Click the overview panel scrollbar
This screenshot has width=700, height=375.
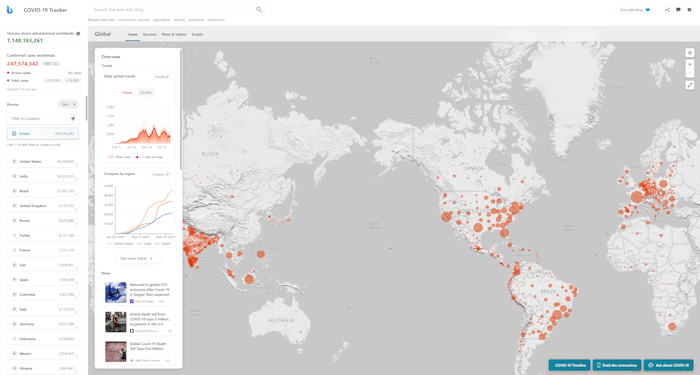pyautogui.click(x=181, y=109)
